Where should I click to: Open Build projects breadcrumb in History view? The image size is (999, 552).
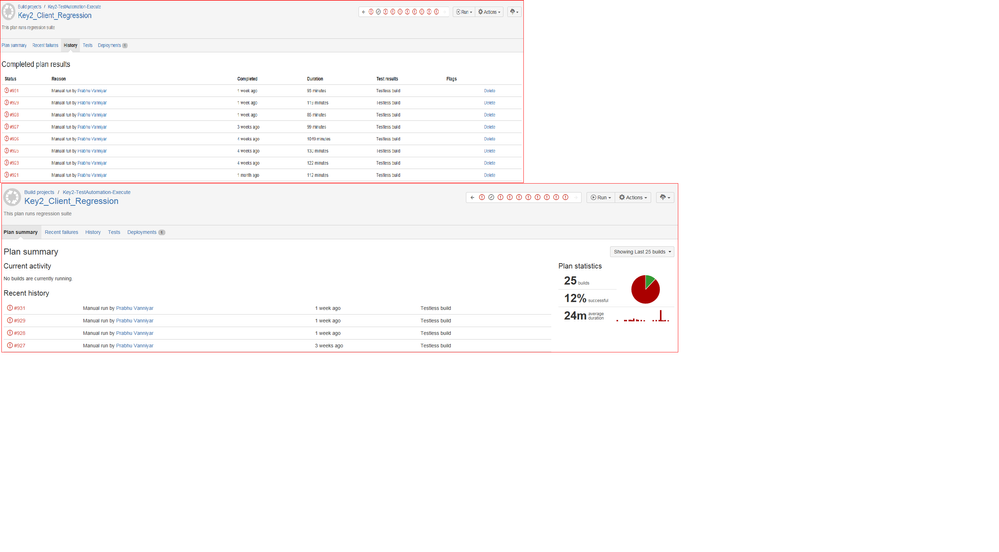(x=29, y=6)
